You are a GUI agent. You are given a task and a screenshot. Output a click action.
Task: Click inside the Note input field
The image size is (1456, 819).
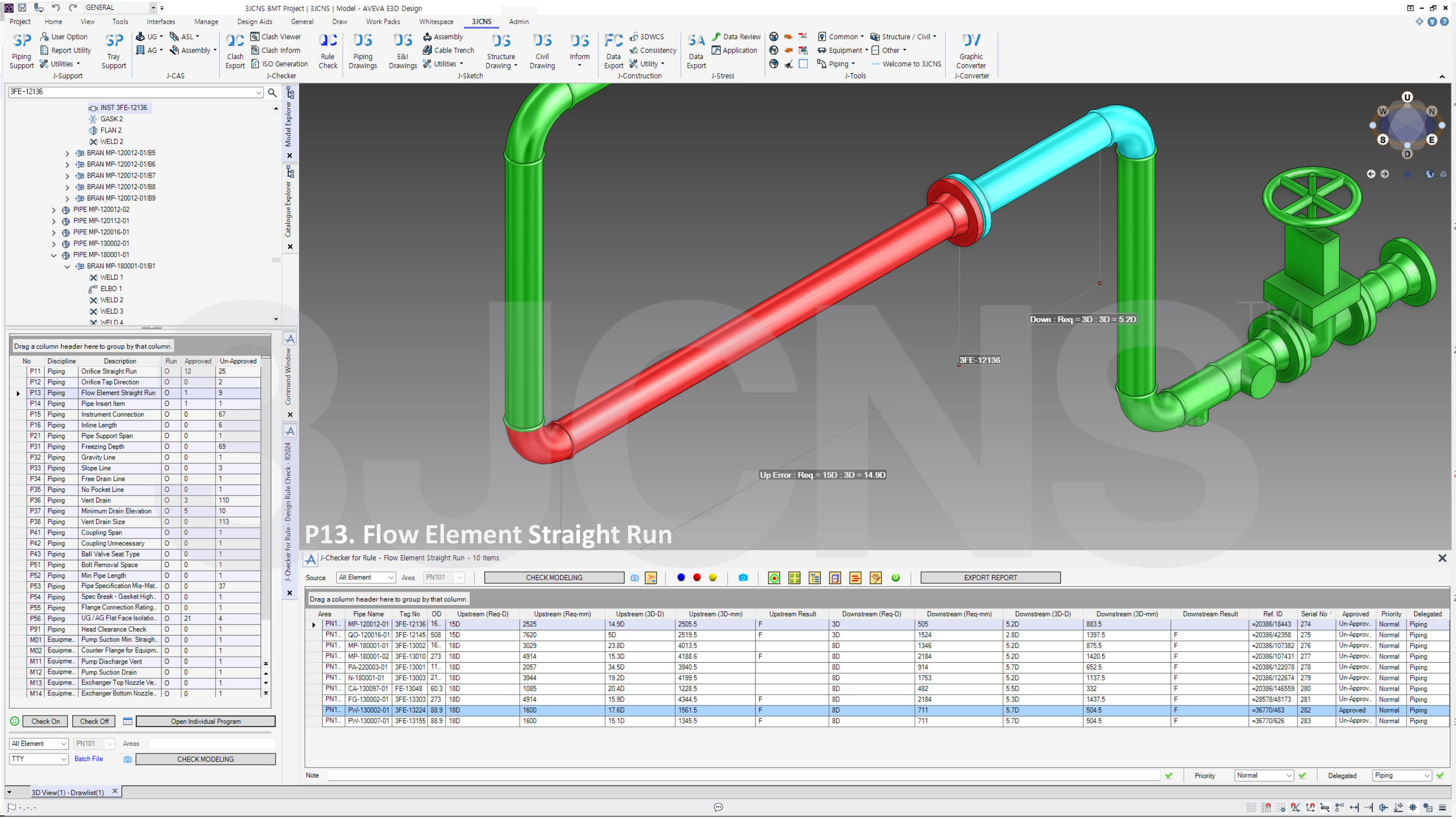743,776
